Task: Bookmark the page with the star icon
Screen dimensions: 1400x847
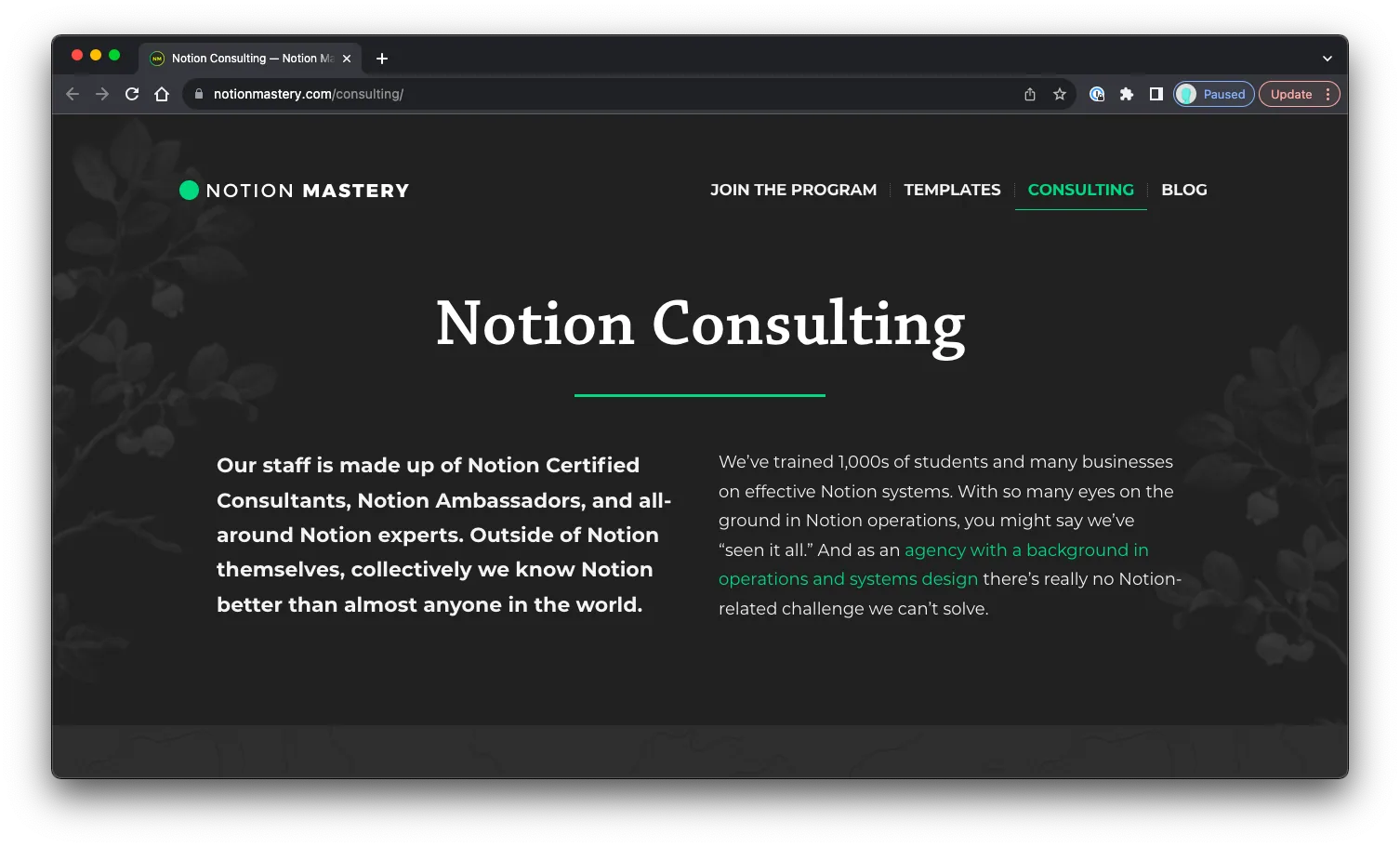Action: (1060, 94)
